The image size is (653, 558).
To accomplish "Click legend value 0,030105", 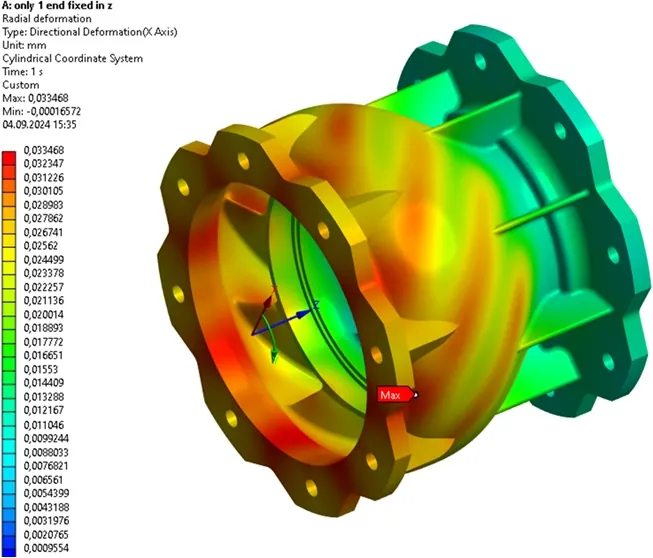I will (43, 191).
